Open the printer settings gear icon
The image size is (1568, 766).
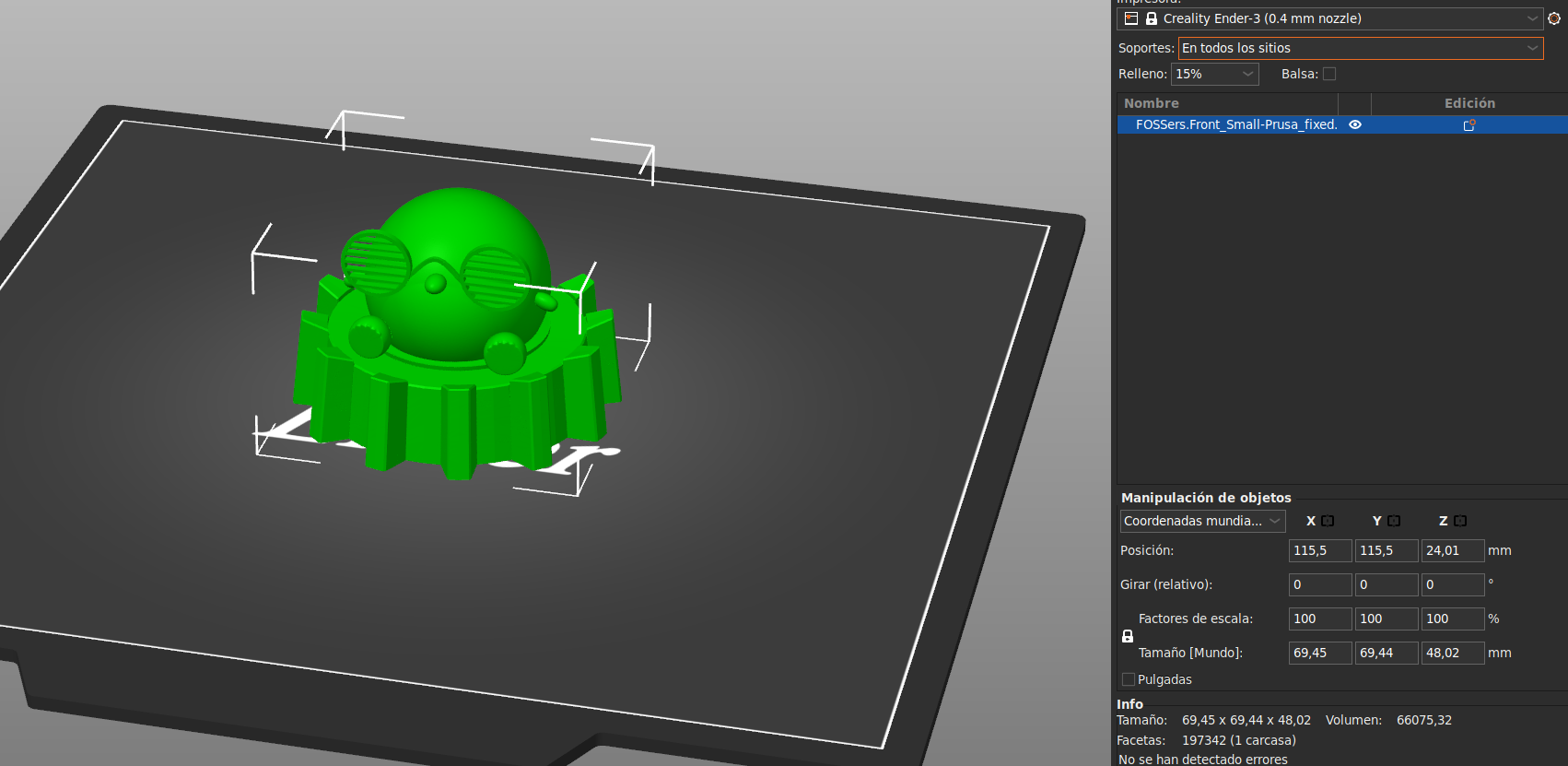tap(1554, 18)
